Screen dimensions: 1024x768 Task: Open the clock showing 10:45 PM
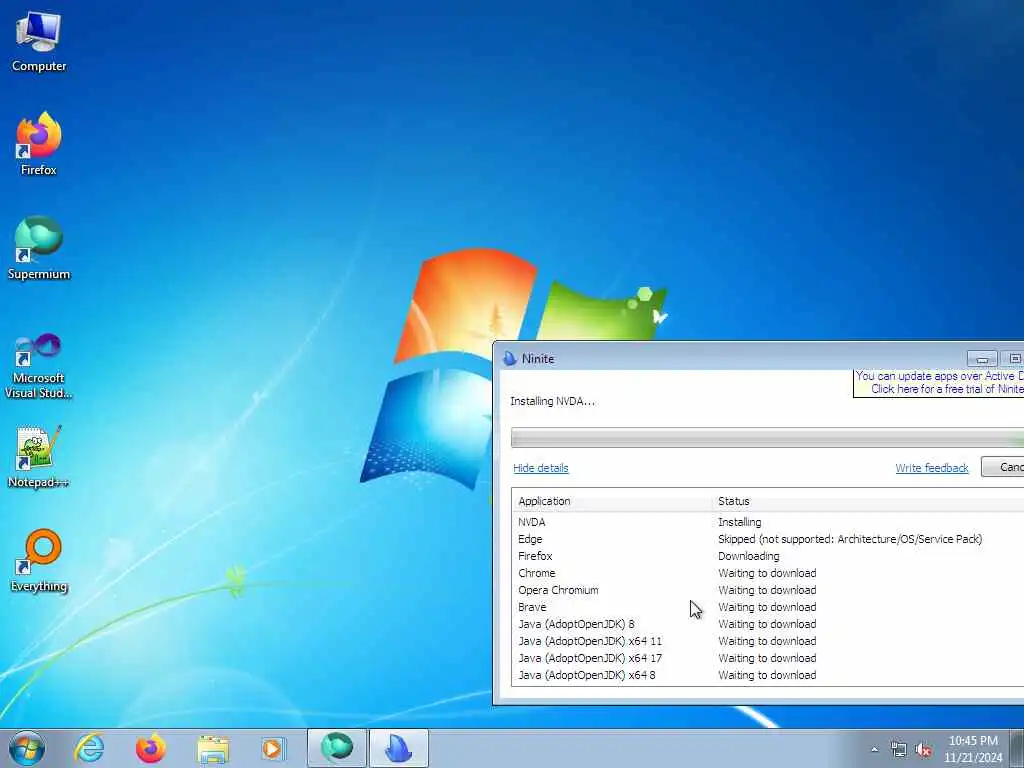[972, 748]
